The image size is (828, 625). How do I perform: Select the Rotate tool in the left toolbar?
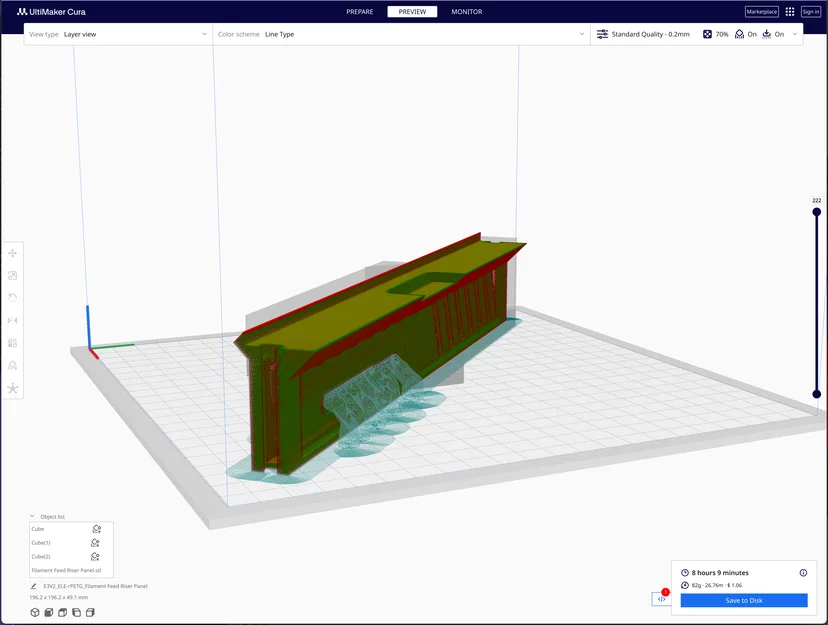[13, 298]
